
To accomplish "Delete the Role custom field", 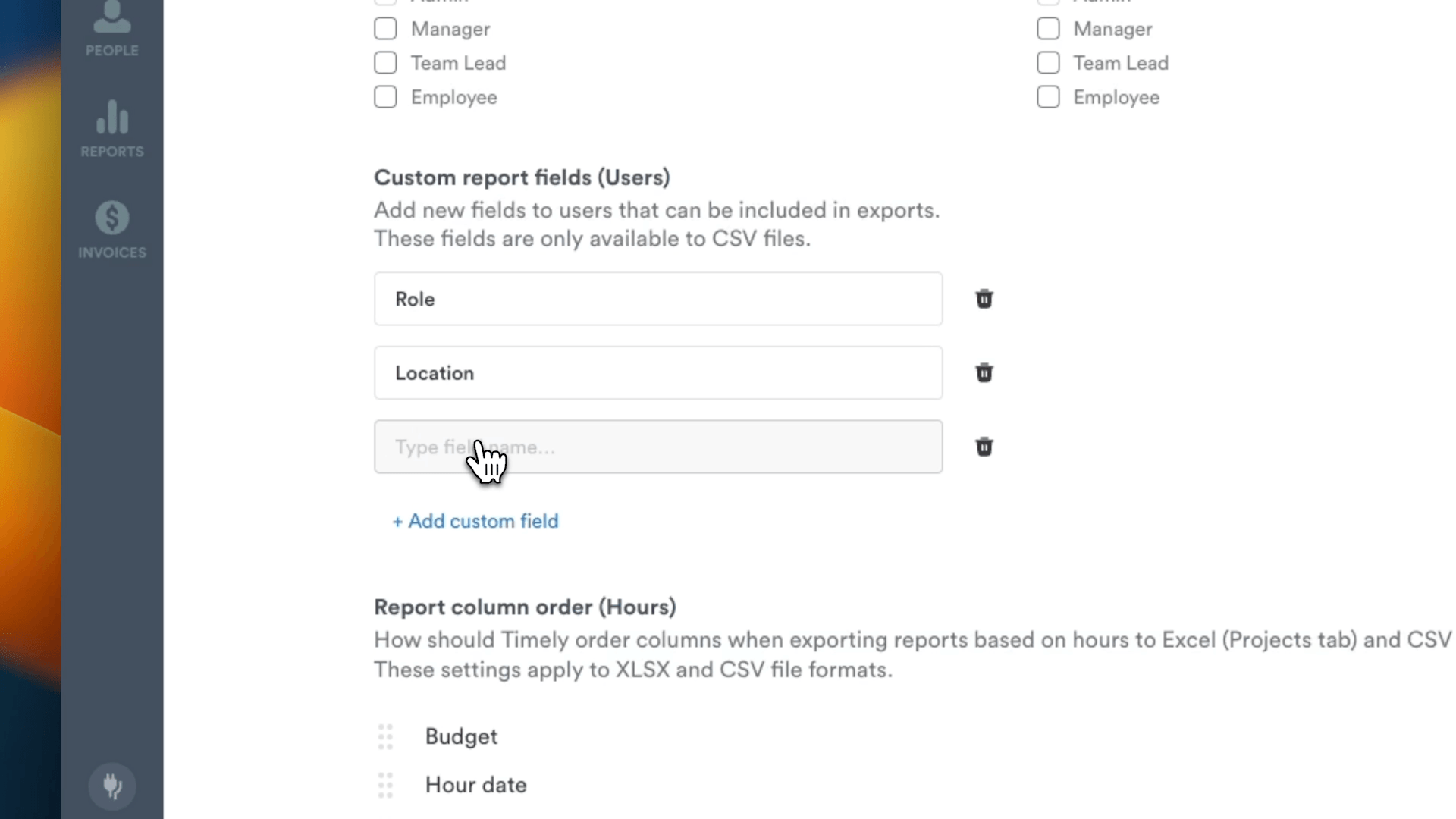I will pos(984,299).
